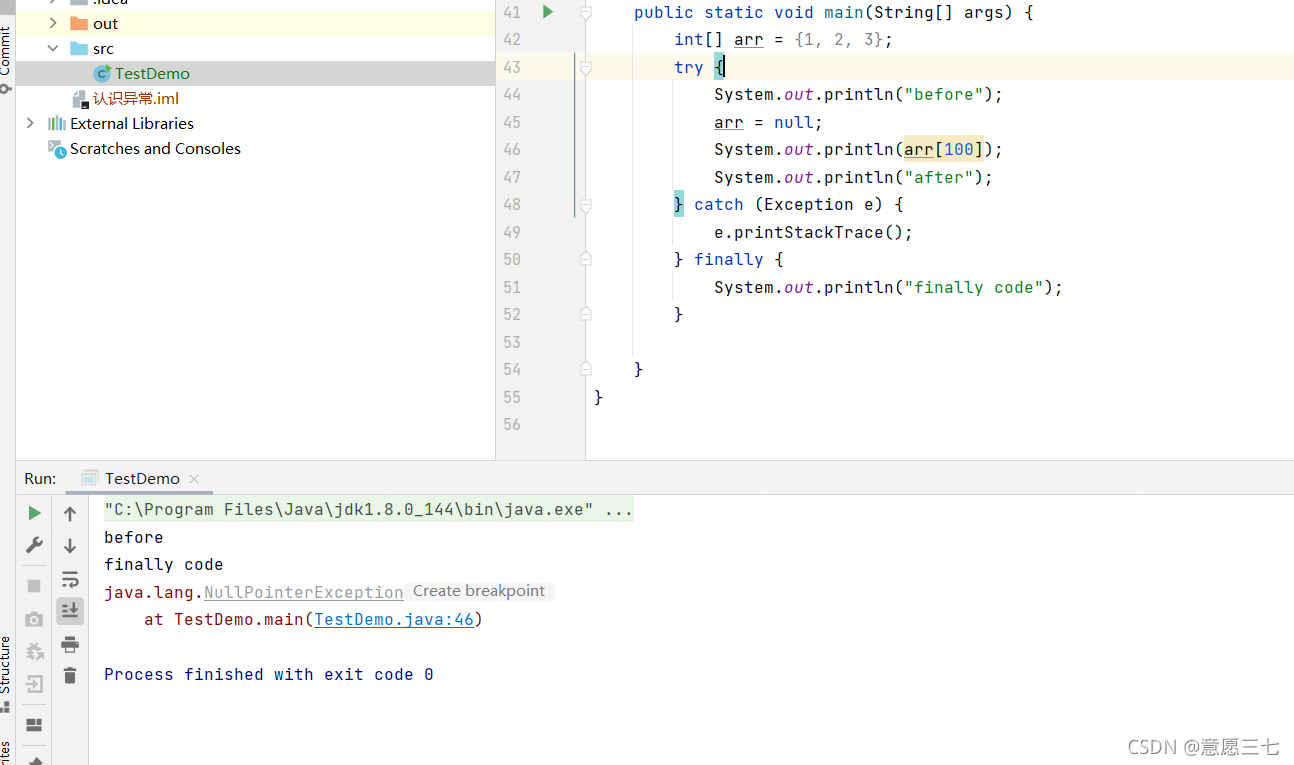This screenshot has height=765, width=1294.
Task: Click the NullPointerException link in console
Action: coord(304,592)
